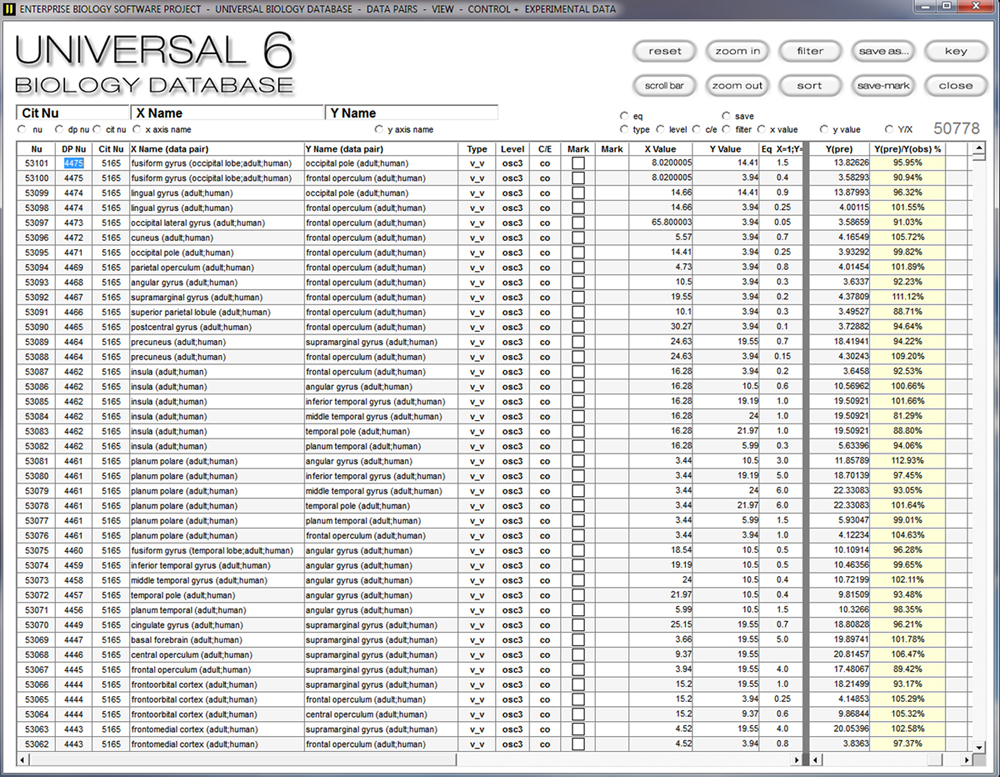Click the zoom in button
The width and height of the screenshot is (1000, 777).
[737, 51]
